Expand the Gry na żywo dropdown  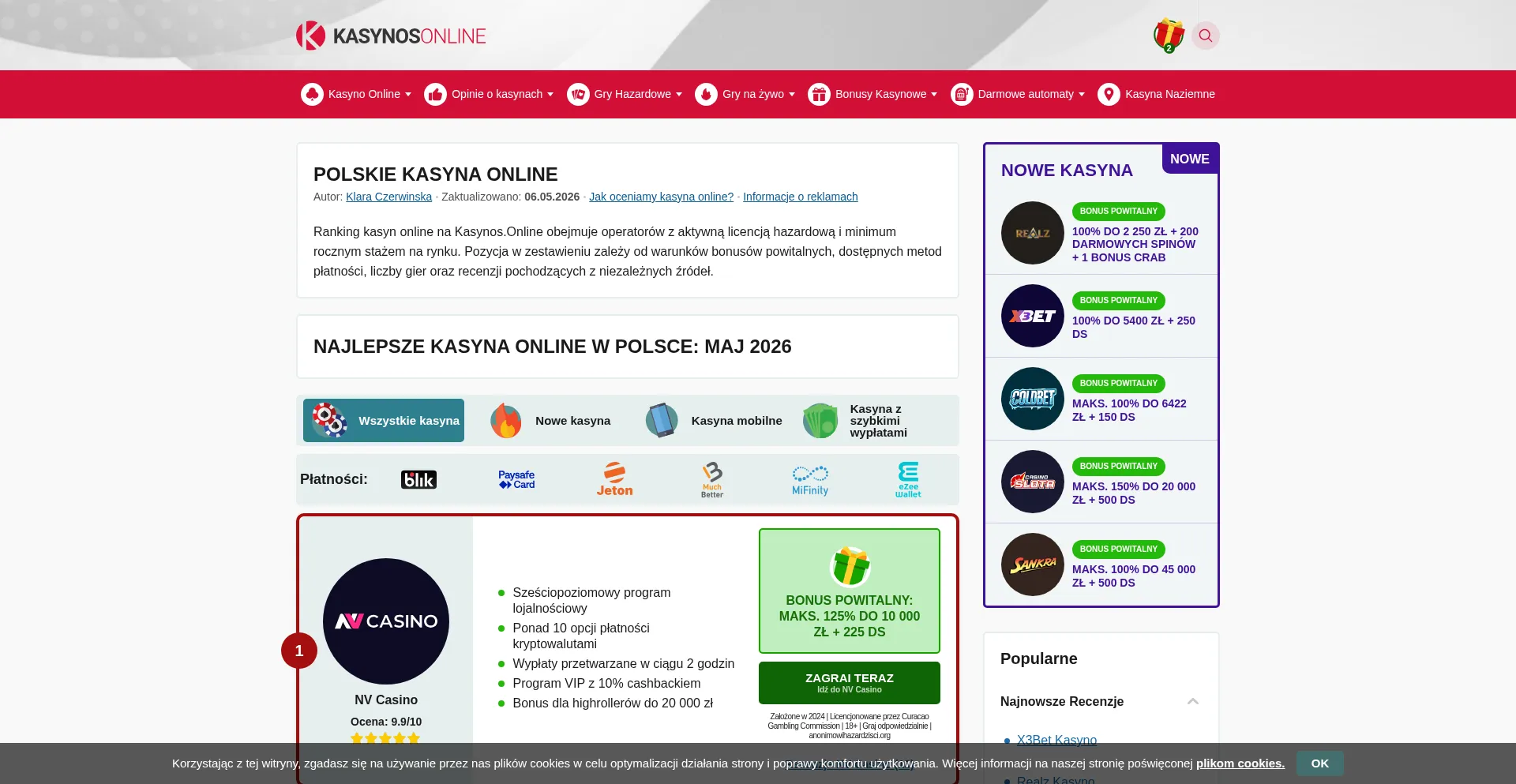click(792, 95)
